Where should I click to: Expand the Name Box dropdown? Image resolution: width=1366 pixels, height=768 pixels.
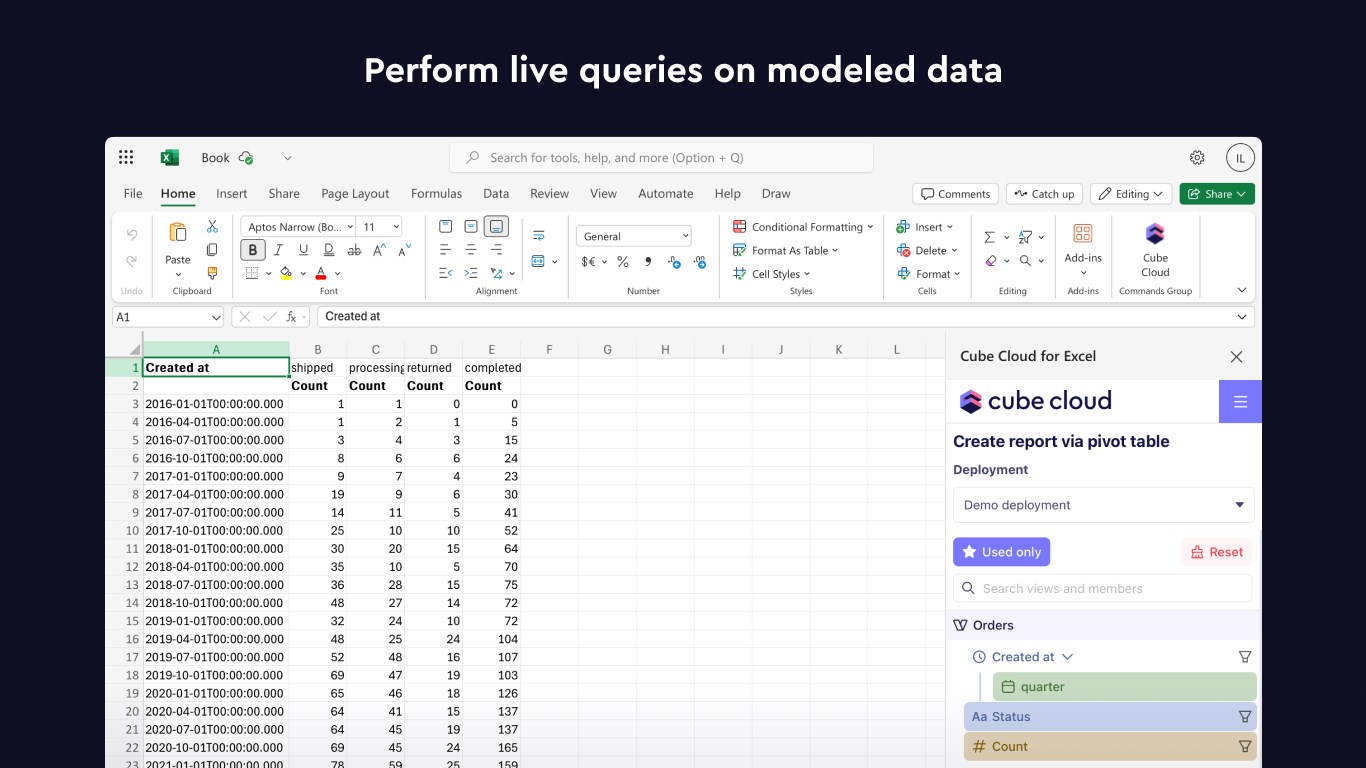pos(216,317)
